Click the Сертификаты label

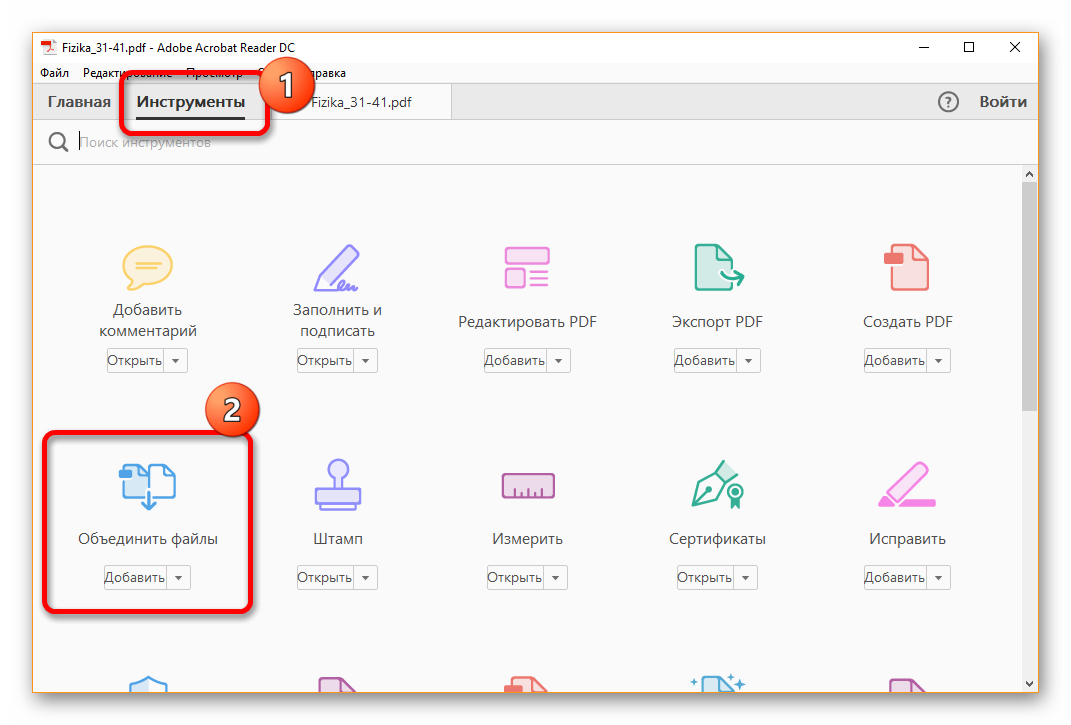point(717,539)
